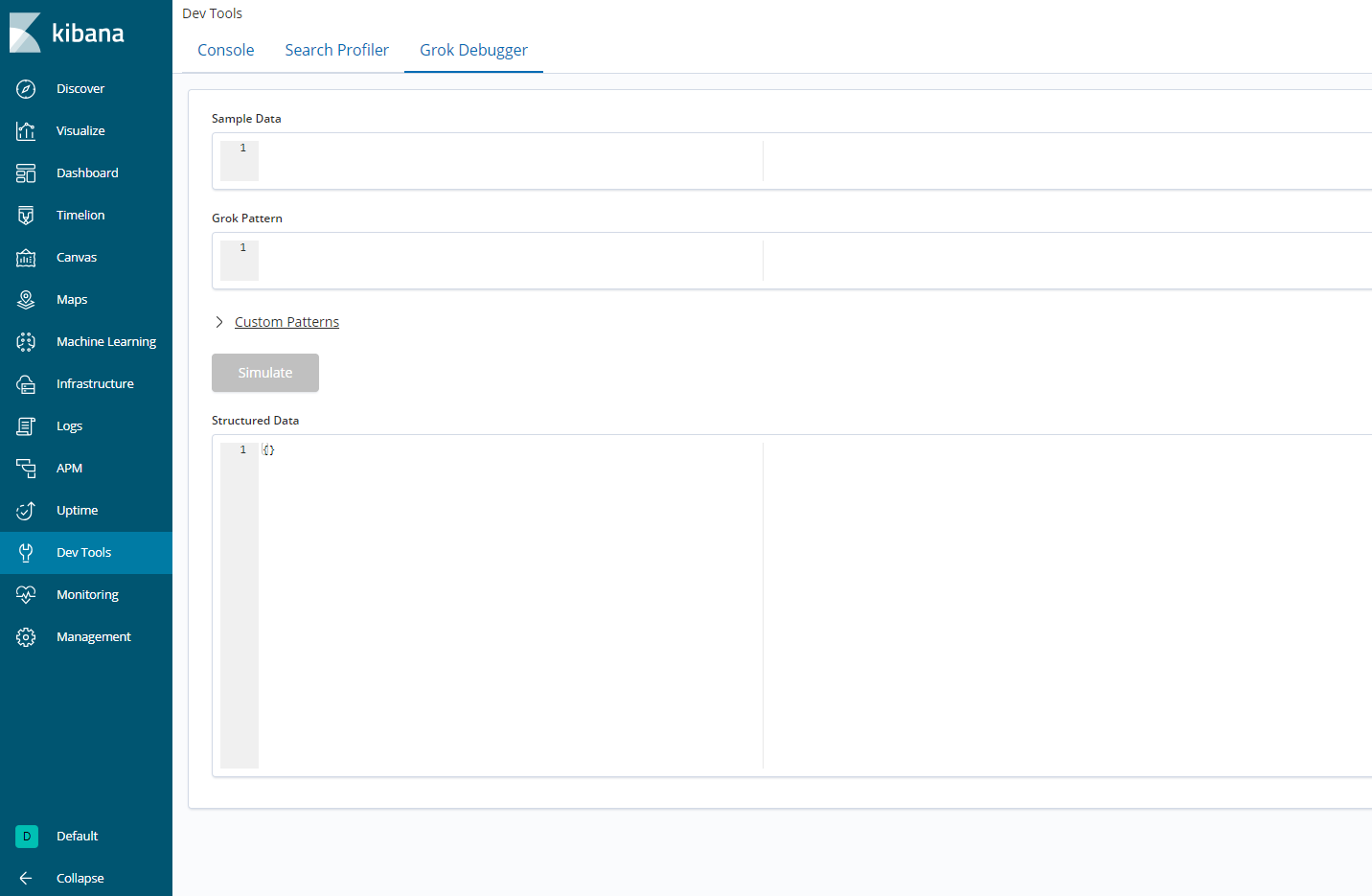Expand Custom Patterns with the chevron
This screenshot has height=896, width=1372.
click(219, 322)
